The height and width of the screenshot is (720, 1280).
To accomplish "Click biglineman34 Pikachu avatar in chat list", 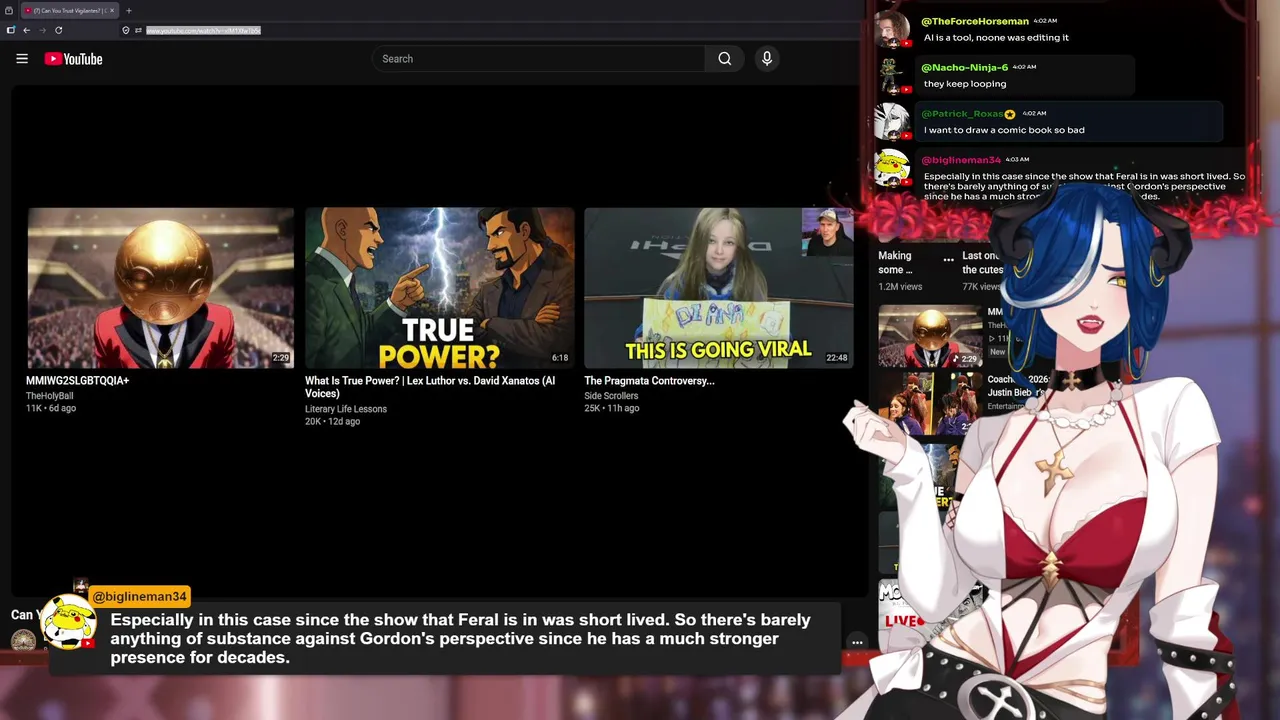I will tap(891, 168).
